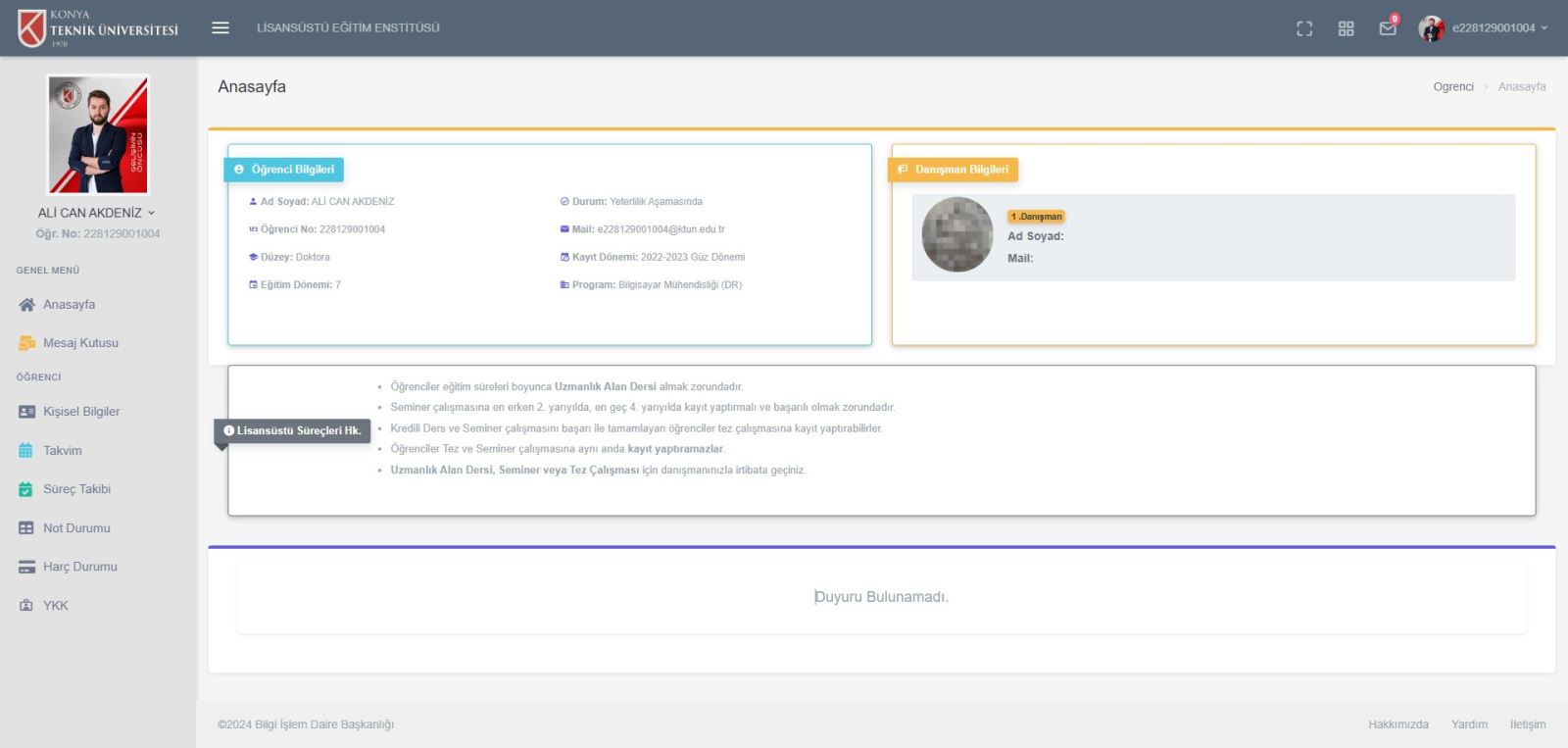Click the Ogrenci breadcrumb link
The height and width of the screenshot is (748, 1568).
pyautogui.click(x=1452, y=87)
